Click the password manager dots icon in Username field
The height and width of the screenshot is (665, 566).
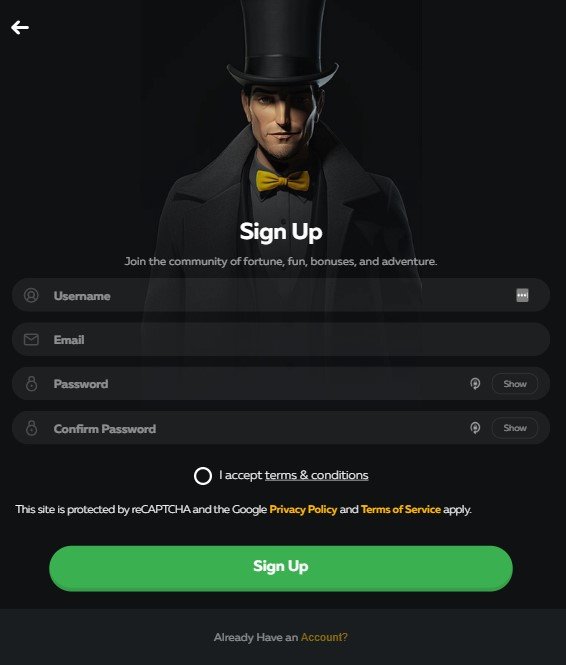[x=522, y=295]
